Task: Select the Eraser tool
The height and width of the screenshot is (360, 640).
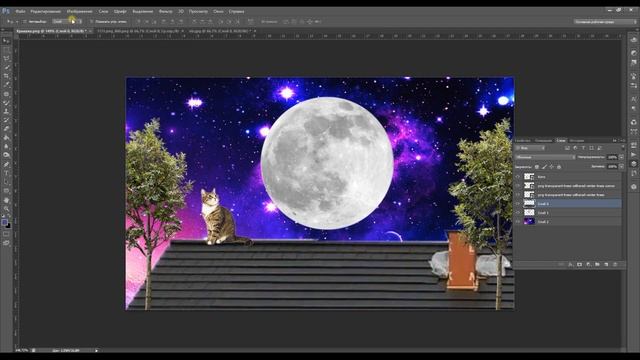Action: point(6,129)
